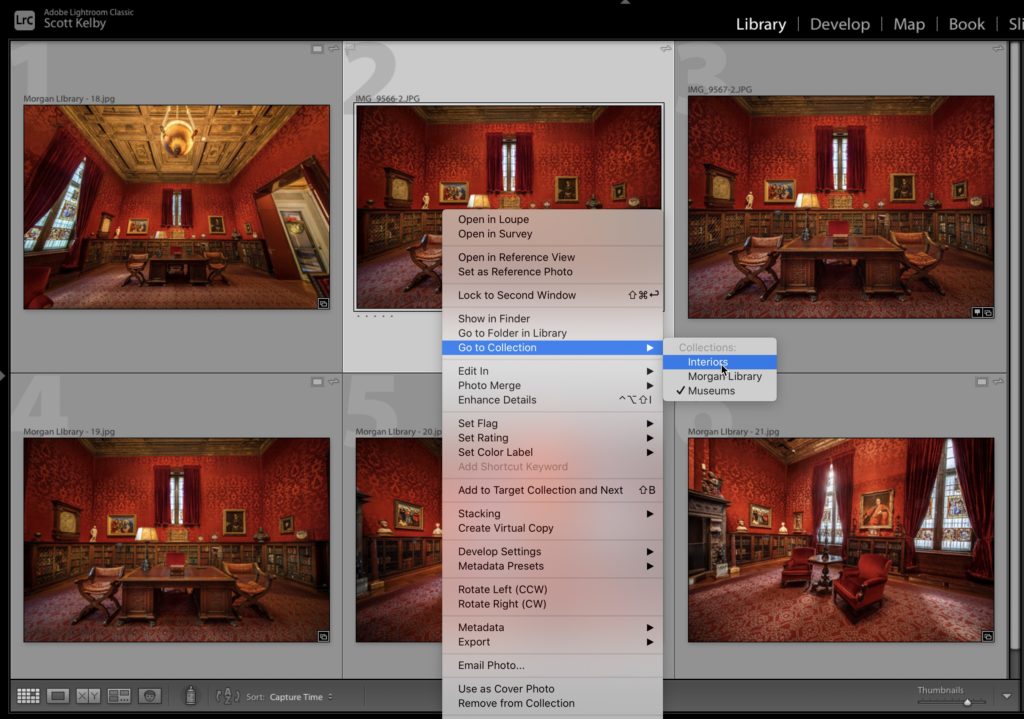The width and height of the screenshot is (1024, 719).
Task: Click left badge on IMG_9567-2.JPG thumbnail corner
Action: pos(978,313)
